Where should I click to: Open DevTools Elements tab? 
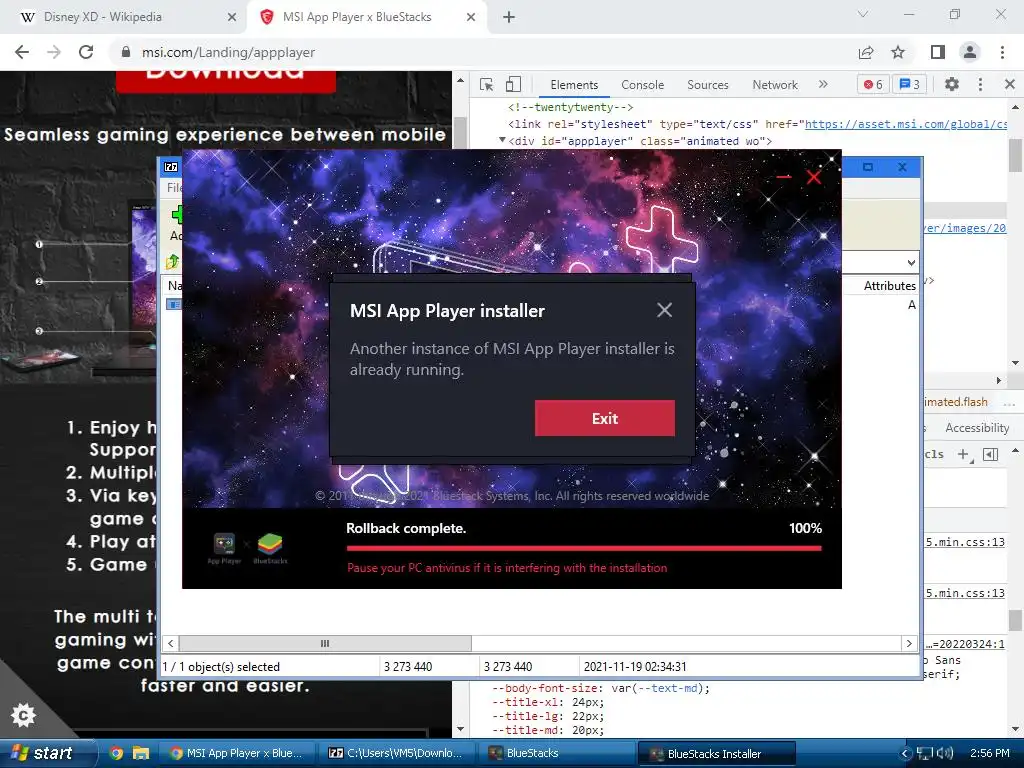click(x=574, y=85)
